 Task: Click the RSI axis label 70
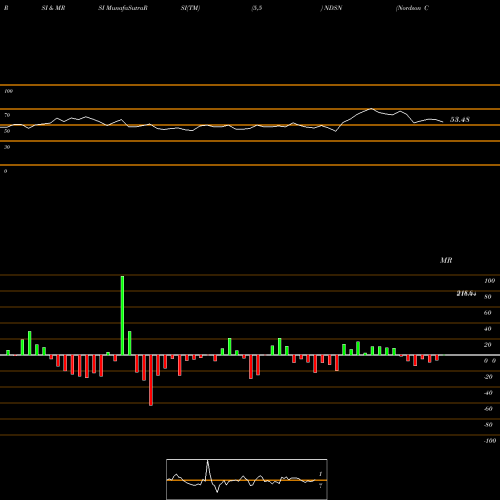(x=7, y=115)
